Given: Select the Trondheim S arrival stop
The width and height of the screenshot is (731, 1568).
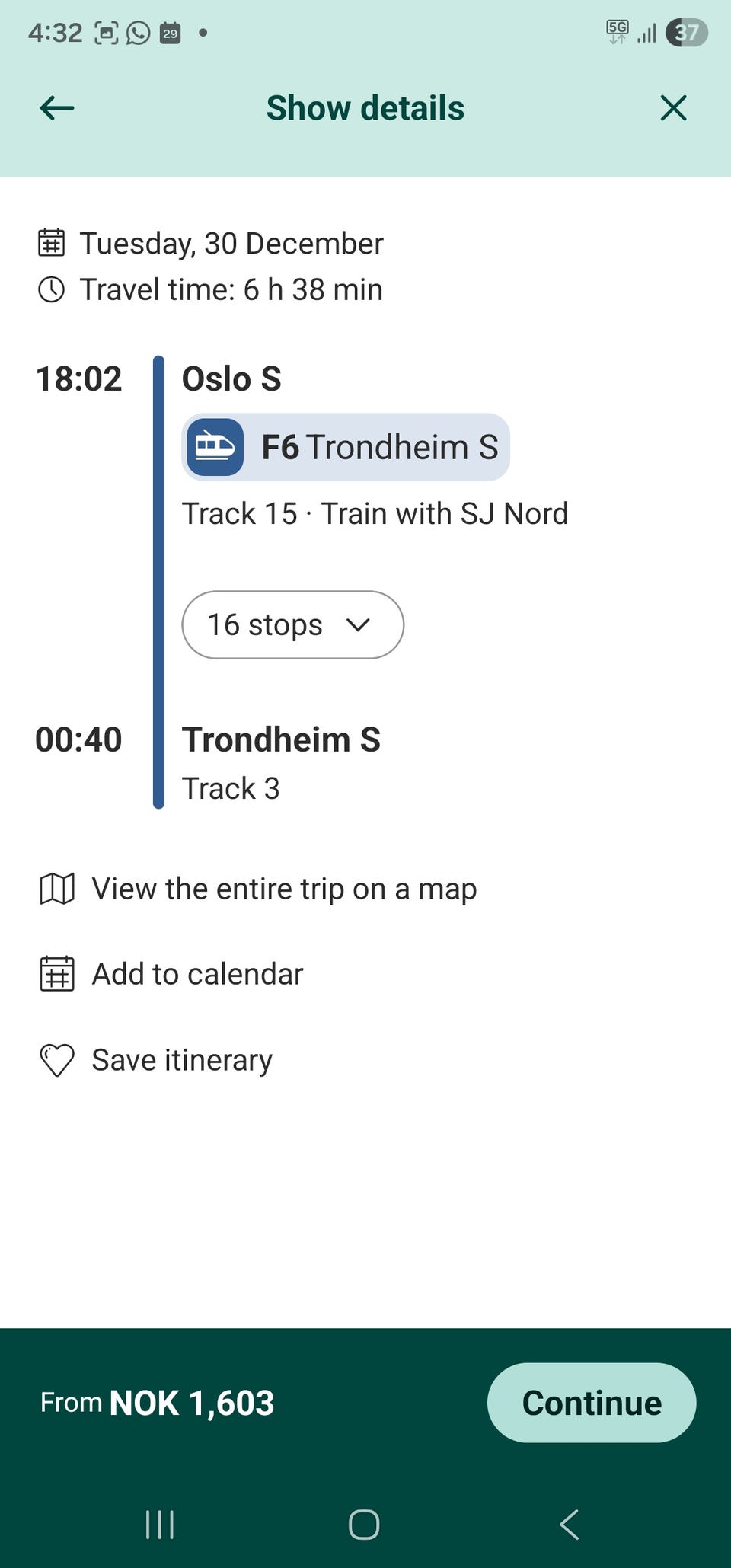Looking at the screenshot, I should (281, 739).
